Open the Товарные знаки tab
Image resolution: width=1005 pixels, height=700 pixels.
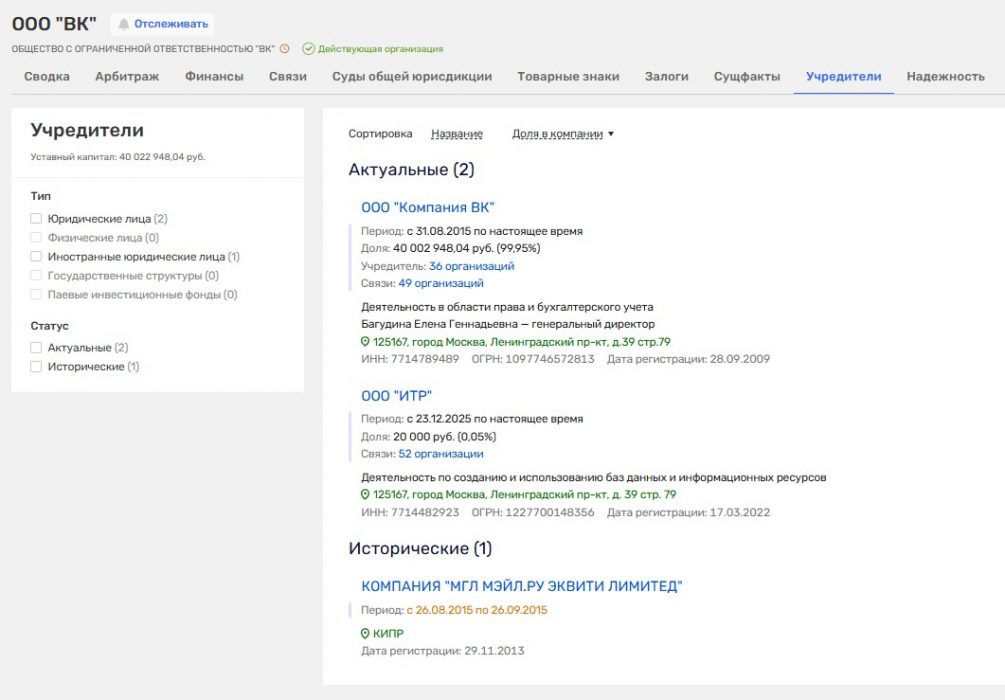coord(568,76)
